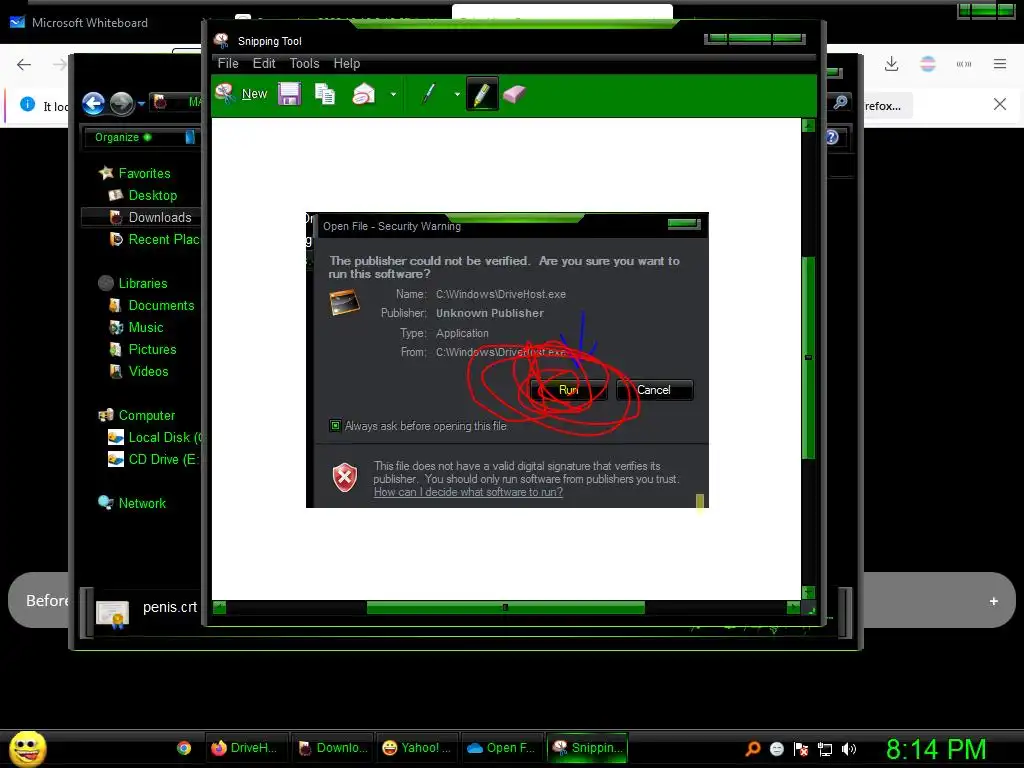Click scroll left arrow in Snipping Tool
This screenshot has height=768, width=1024.
[219, 607]
